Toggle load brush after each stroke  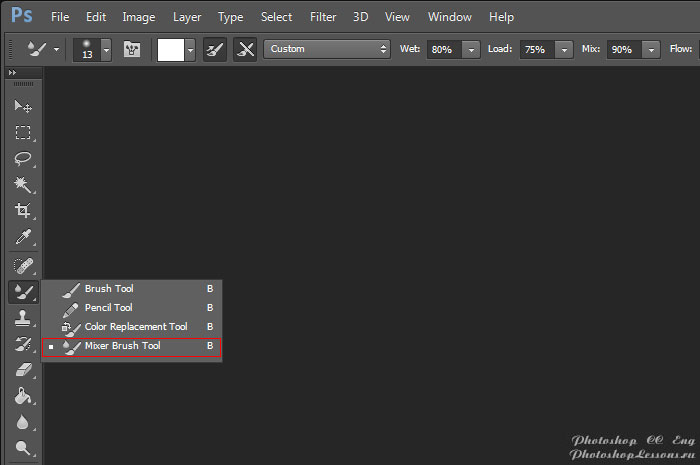(215, 49)
